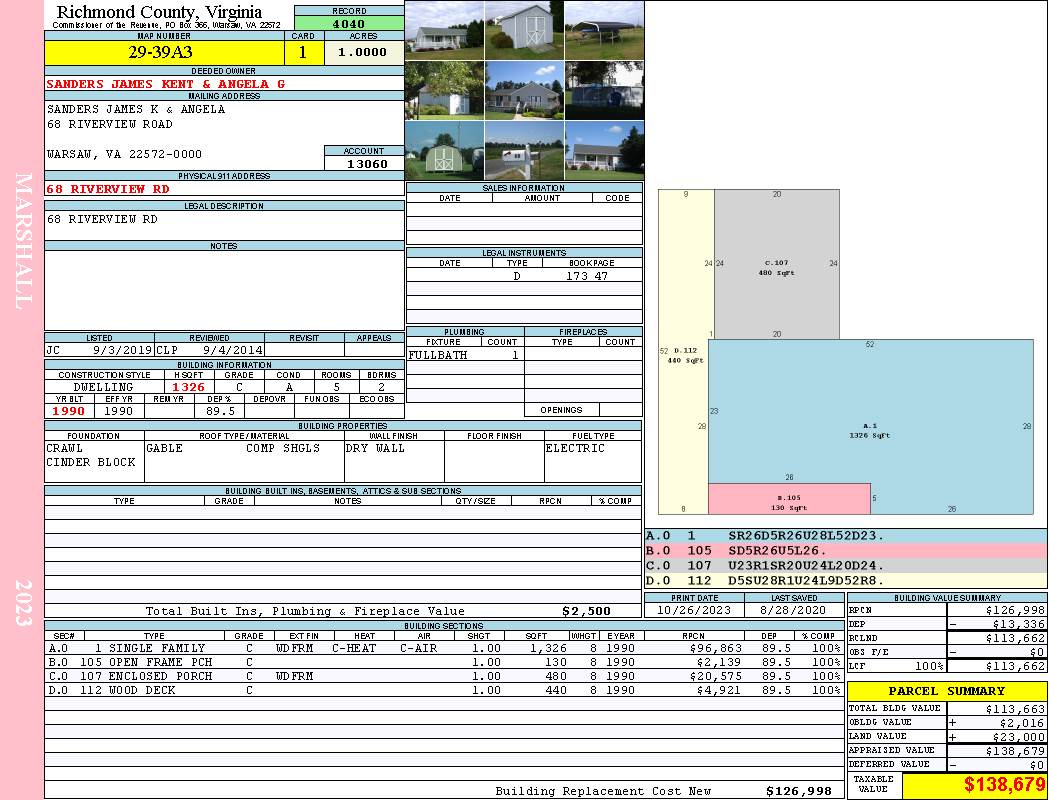Screen dimensions: 1050x800
Task: Click red physical 911 address 68 RIVERVIEW RD
Action: [x=108, y=189]
